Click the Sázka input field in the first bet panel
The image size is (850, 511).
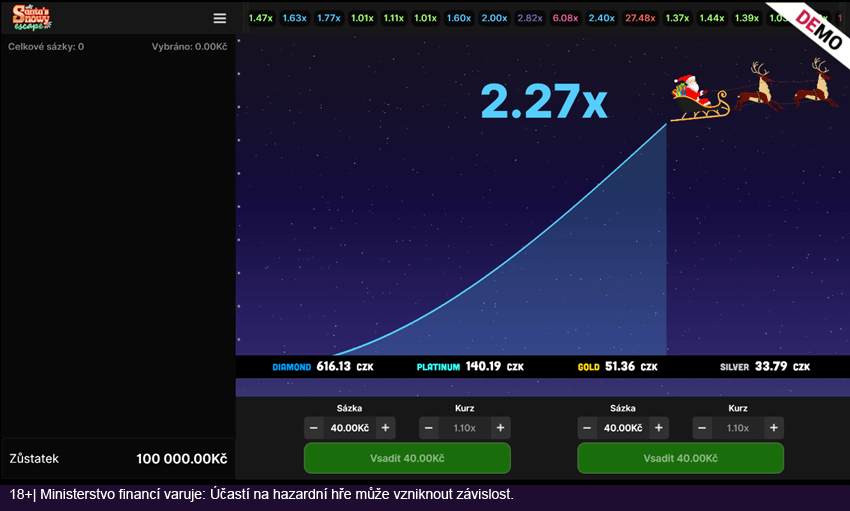pos(349,428)
